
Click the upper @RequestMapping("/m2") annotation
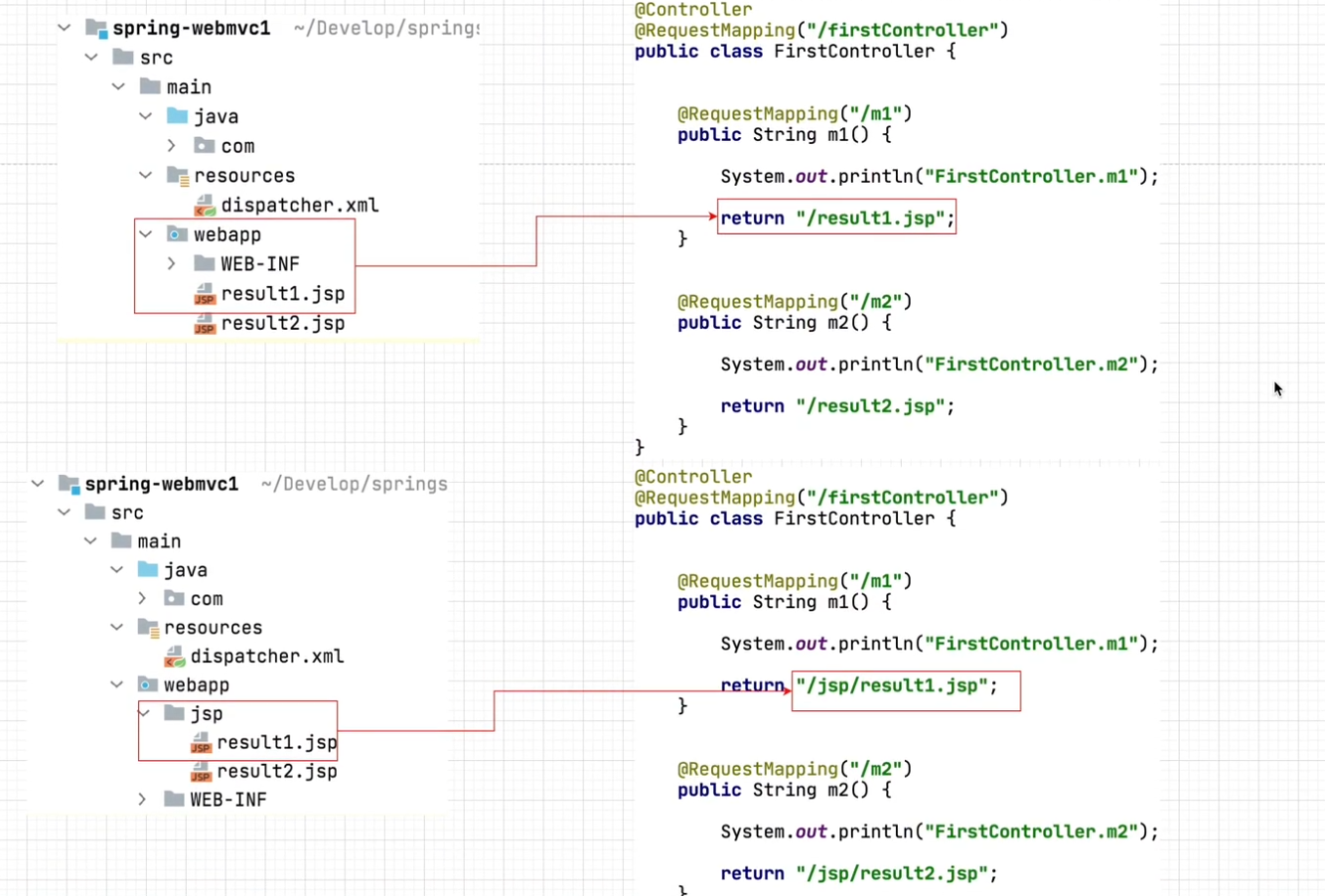tap(795, 302)
